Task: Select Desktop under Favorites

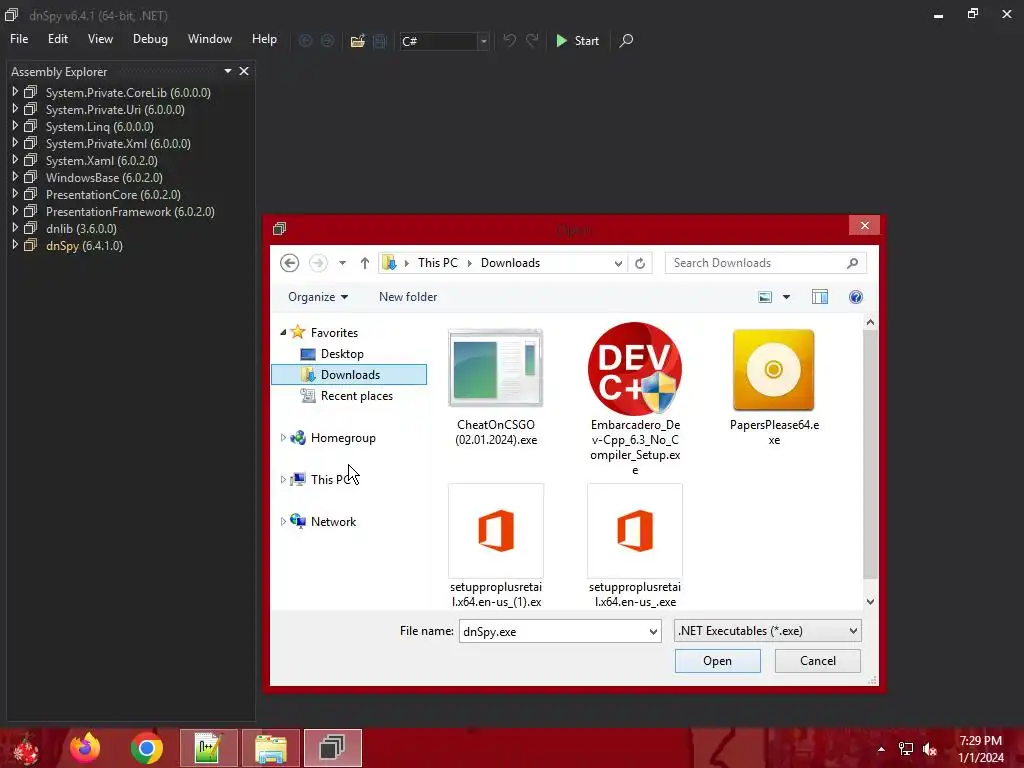Action: (x=342, y=354)
